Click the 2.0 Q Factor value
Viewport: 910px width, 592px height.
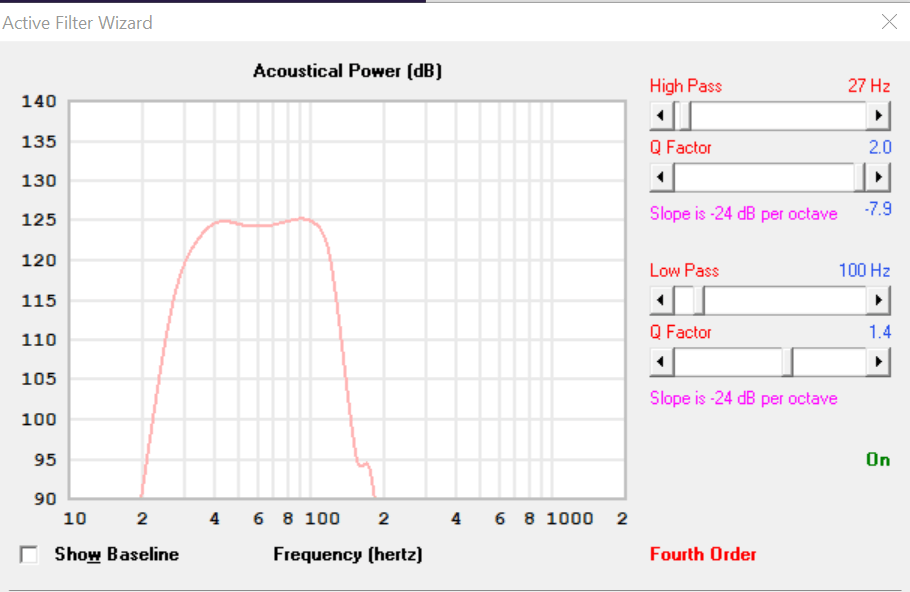click(880, 147)
